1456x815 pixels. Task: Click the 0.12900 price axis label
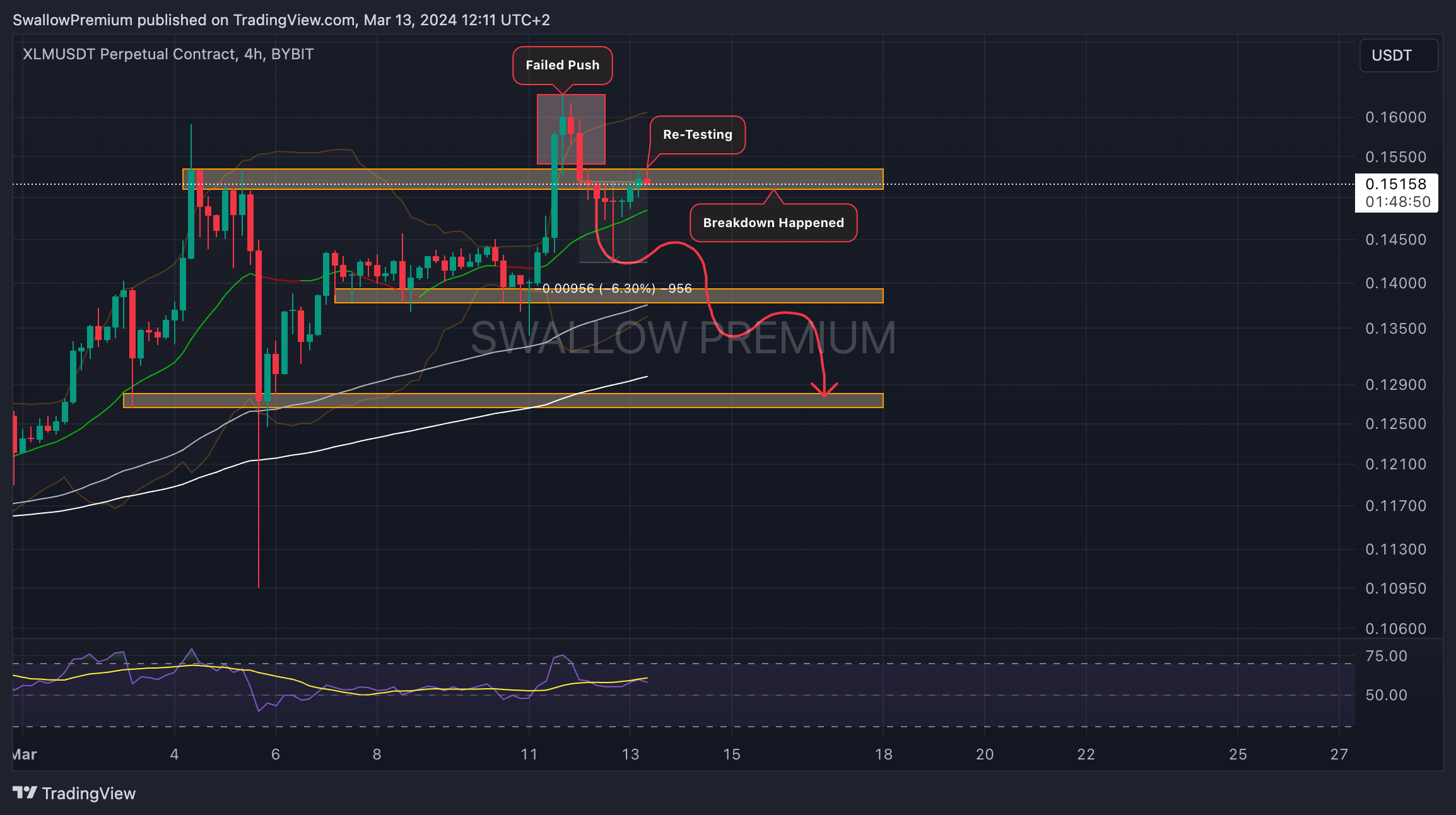[1396, 385]
